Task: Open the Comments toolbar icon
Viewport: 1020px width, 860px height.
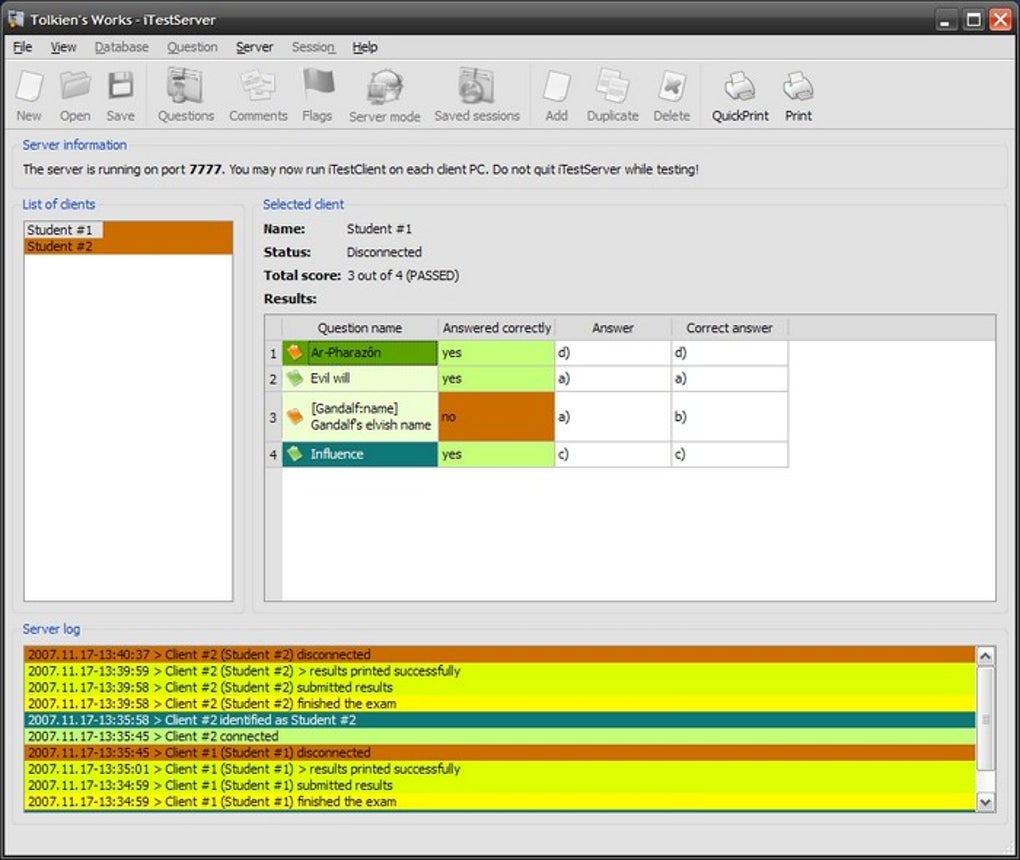Action: point(258,86)
